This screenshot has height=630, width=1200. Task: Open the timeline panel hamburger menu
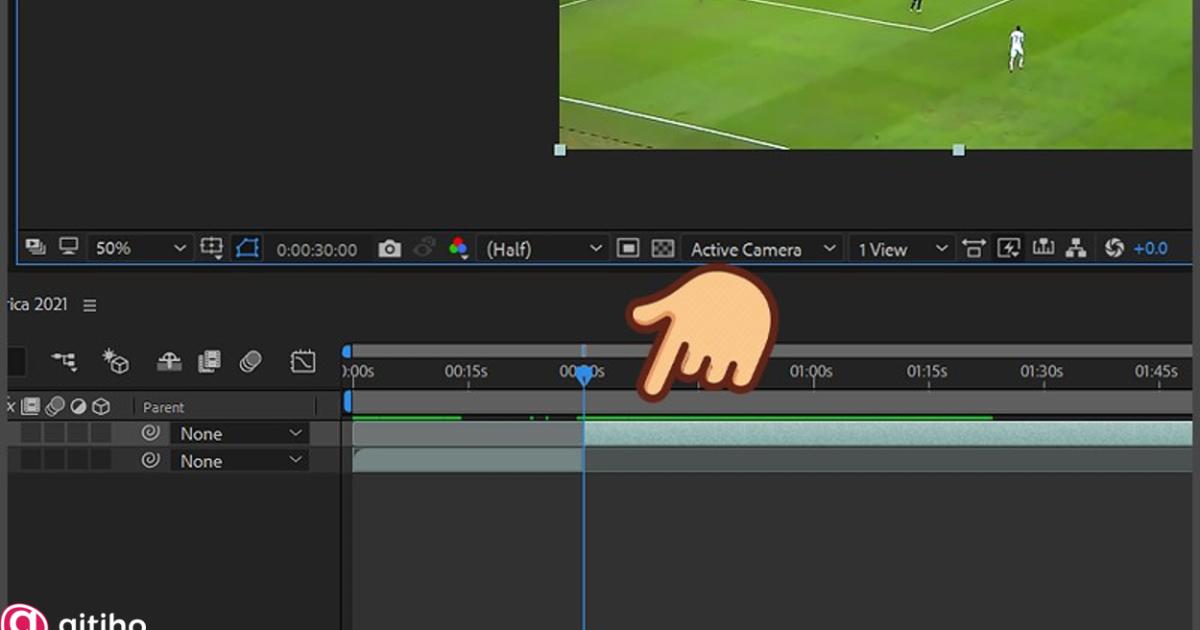[89, 306]
